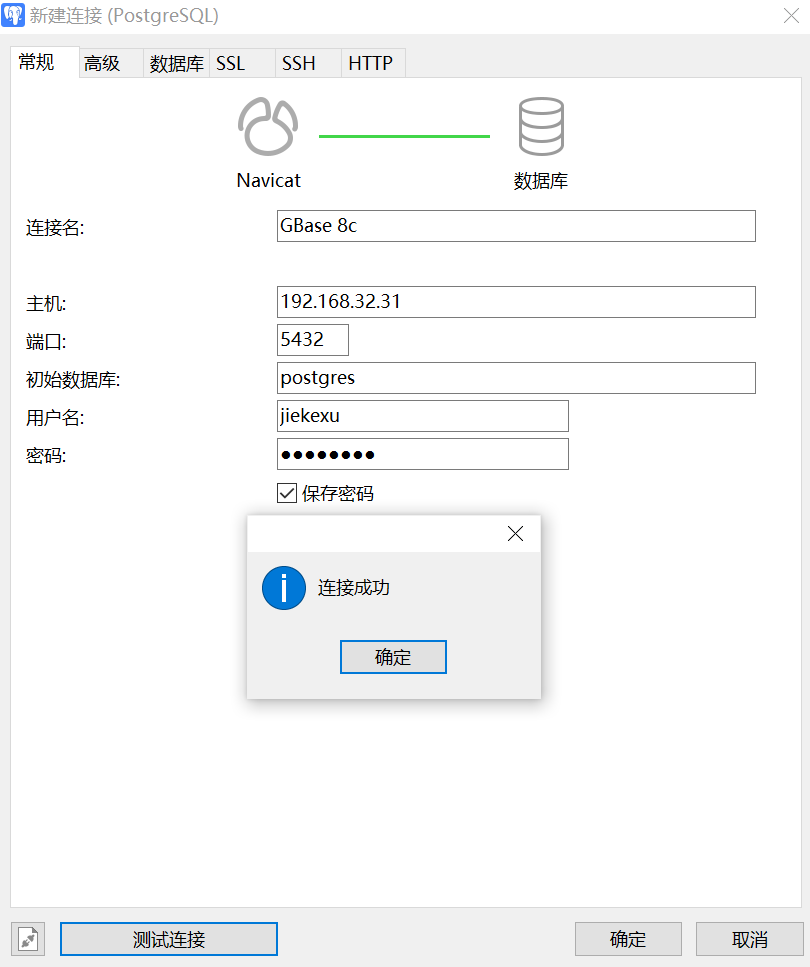Select the 数据库 tab
Image resolution: width=810 pixels, height=967 pixels.
click(x=176, y=62)
